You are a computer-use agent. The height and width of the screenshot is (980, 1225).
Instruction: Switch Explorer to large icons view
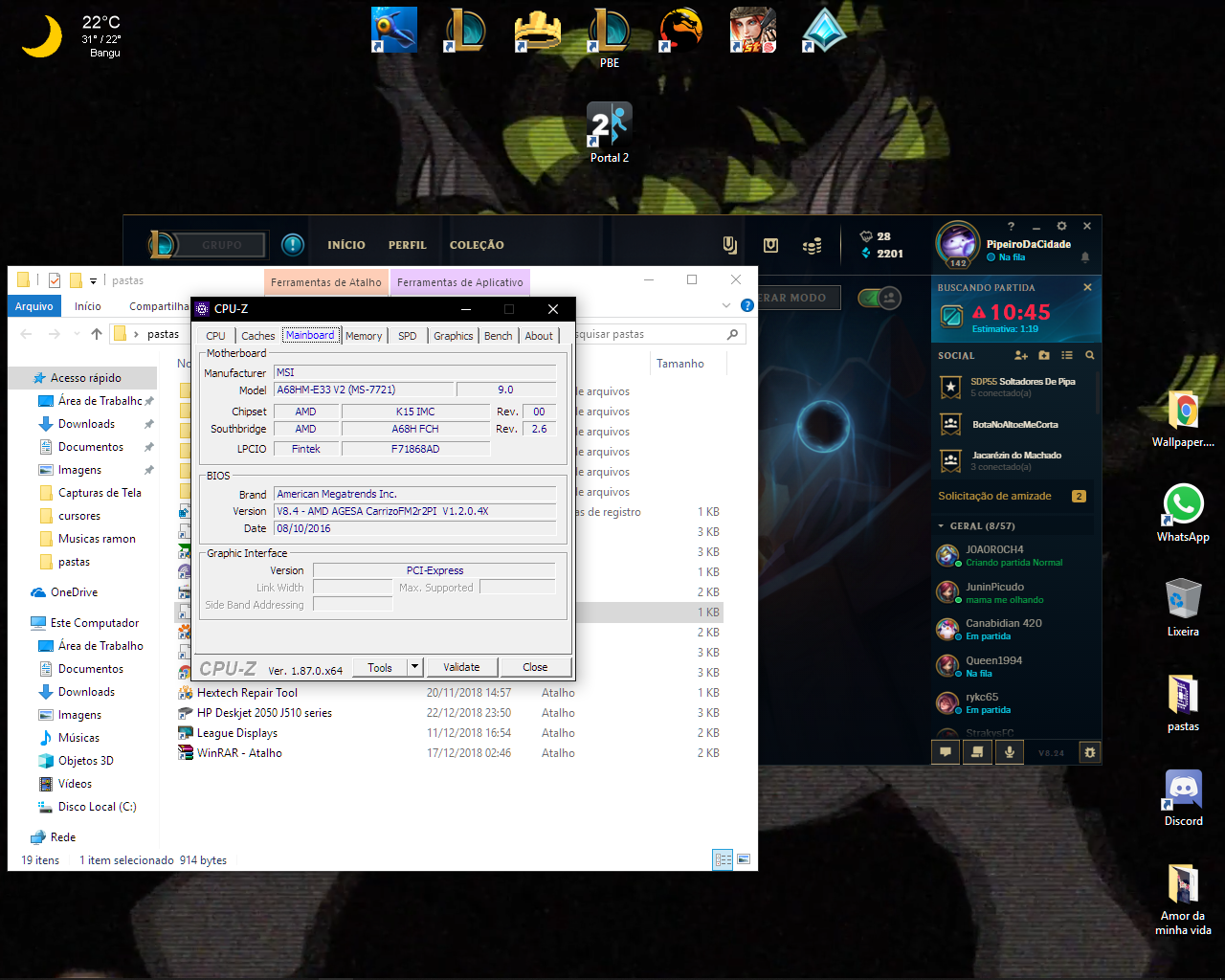coord(744,859)
